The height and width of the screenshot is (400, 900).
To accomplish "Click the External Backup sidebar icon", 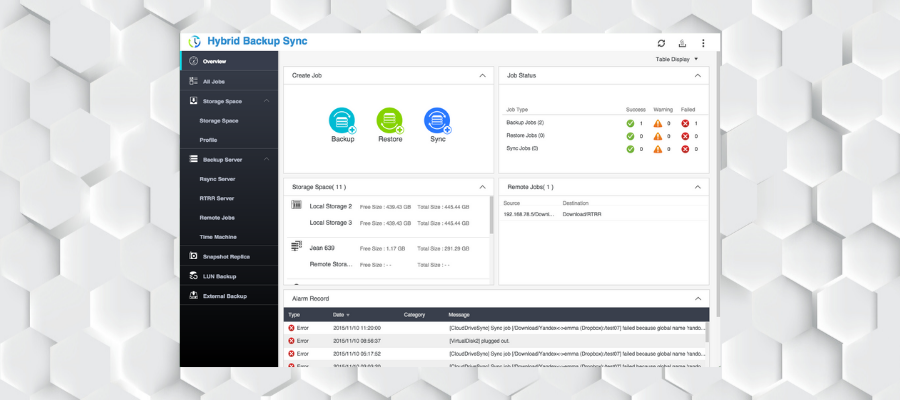I will coord(193,296).
